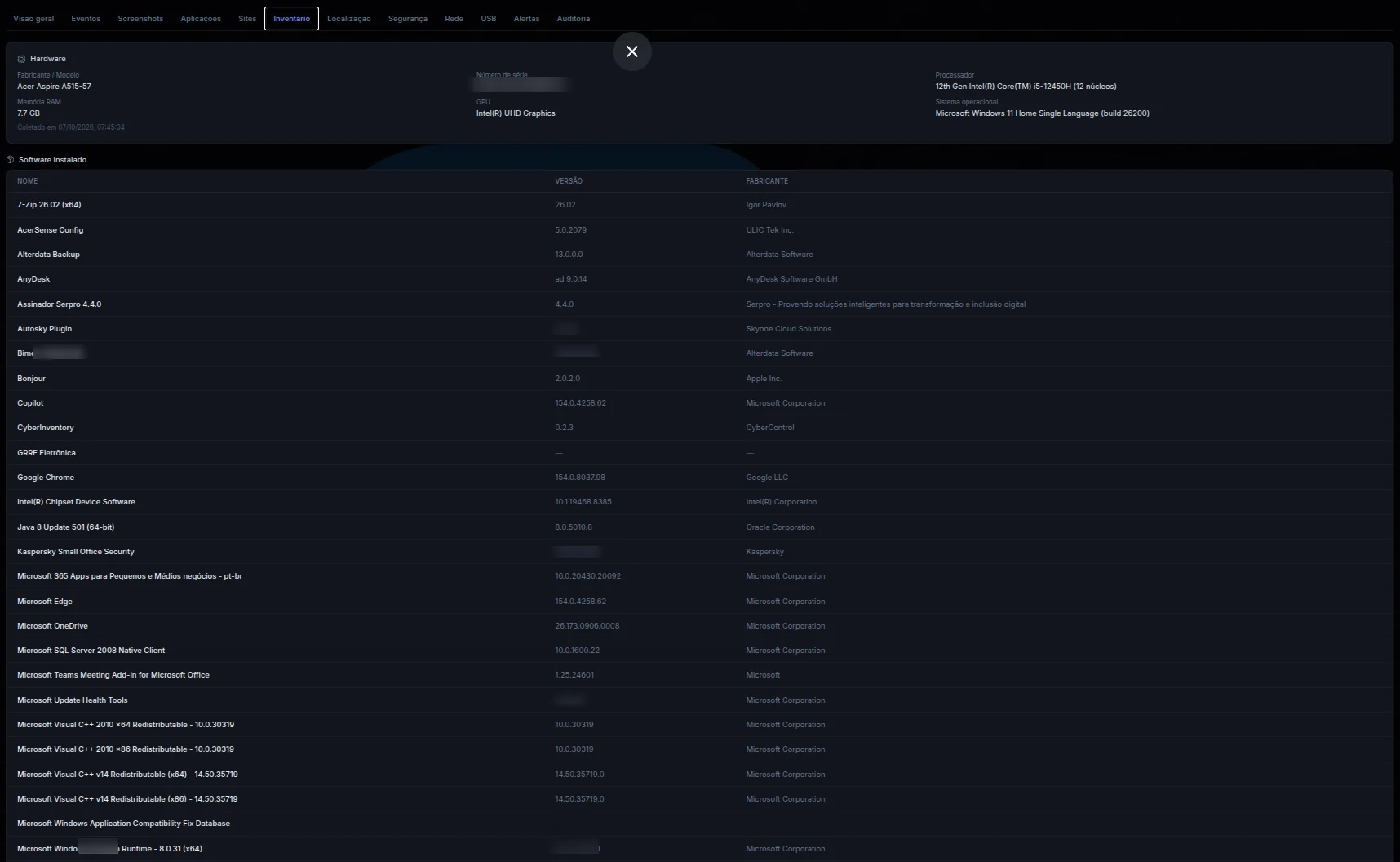1400x862 pixels.
Task: Click the Bonjour software name
Action: point(31,379)
